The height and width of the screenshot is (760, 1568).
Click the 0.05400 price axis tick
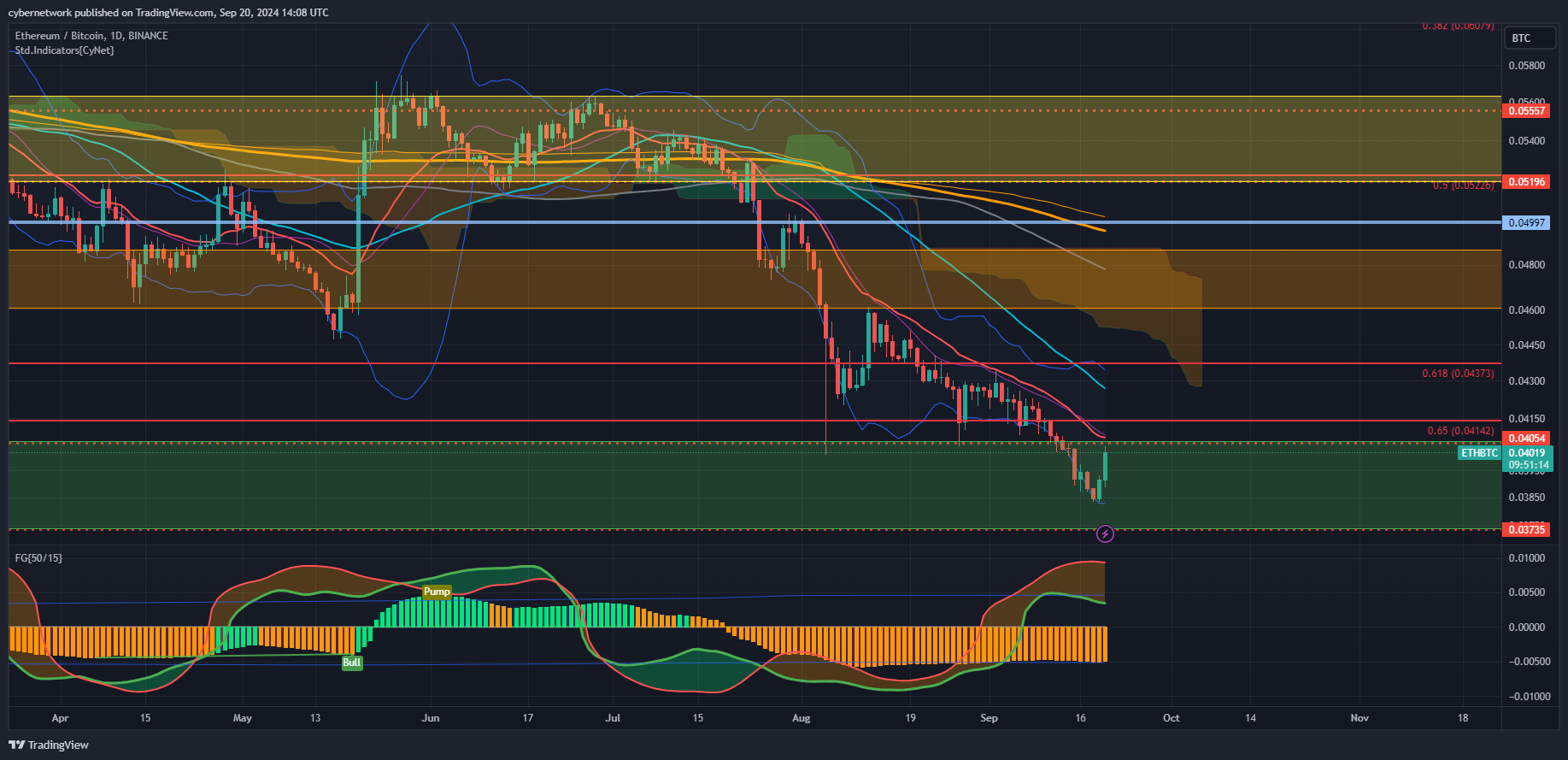pyautogui.click(x=1526, y=141)
